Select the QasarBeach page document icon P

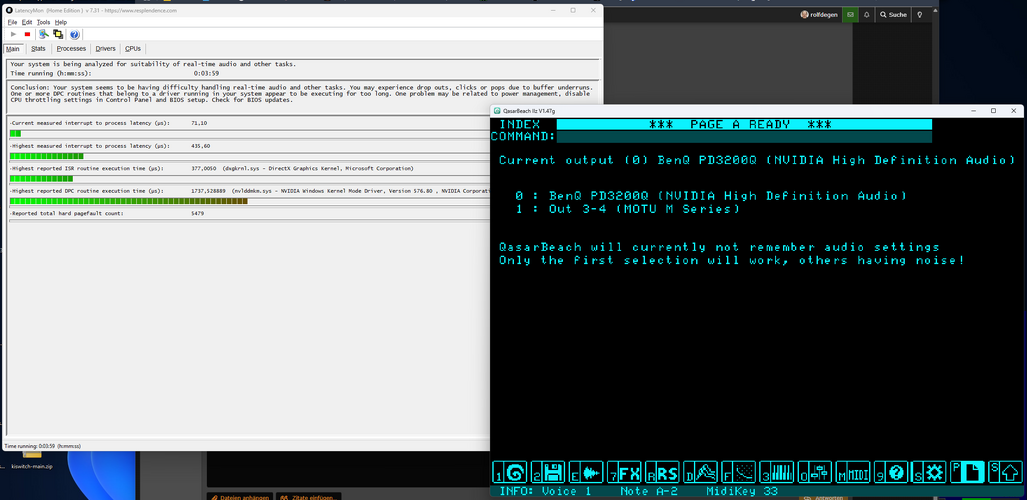[x=967, y=472]
